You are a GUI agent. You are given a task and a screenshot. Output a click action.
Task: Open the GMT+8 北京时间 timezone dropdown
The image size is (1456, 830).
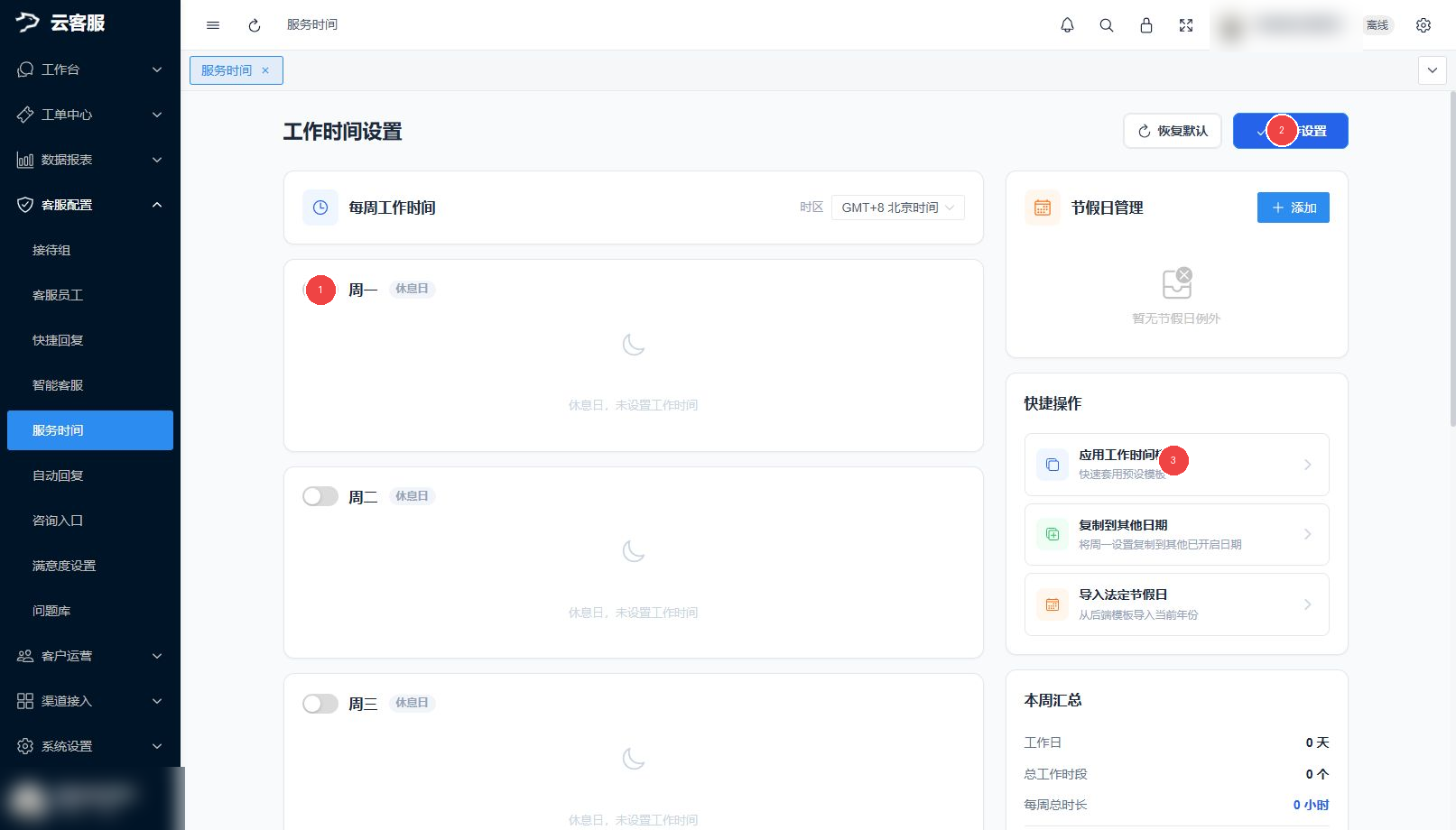pos(898,207)
